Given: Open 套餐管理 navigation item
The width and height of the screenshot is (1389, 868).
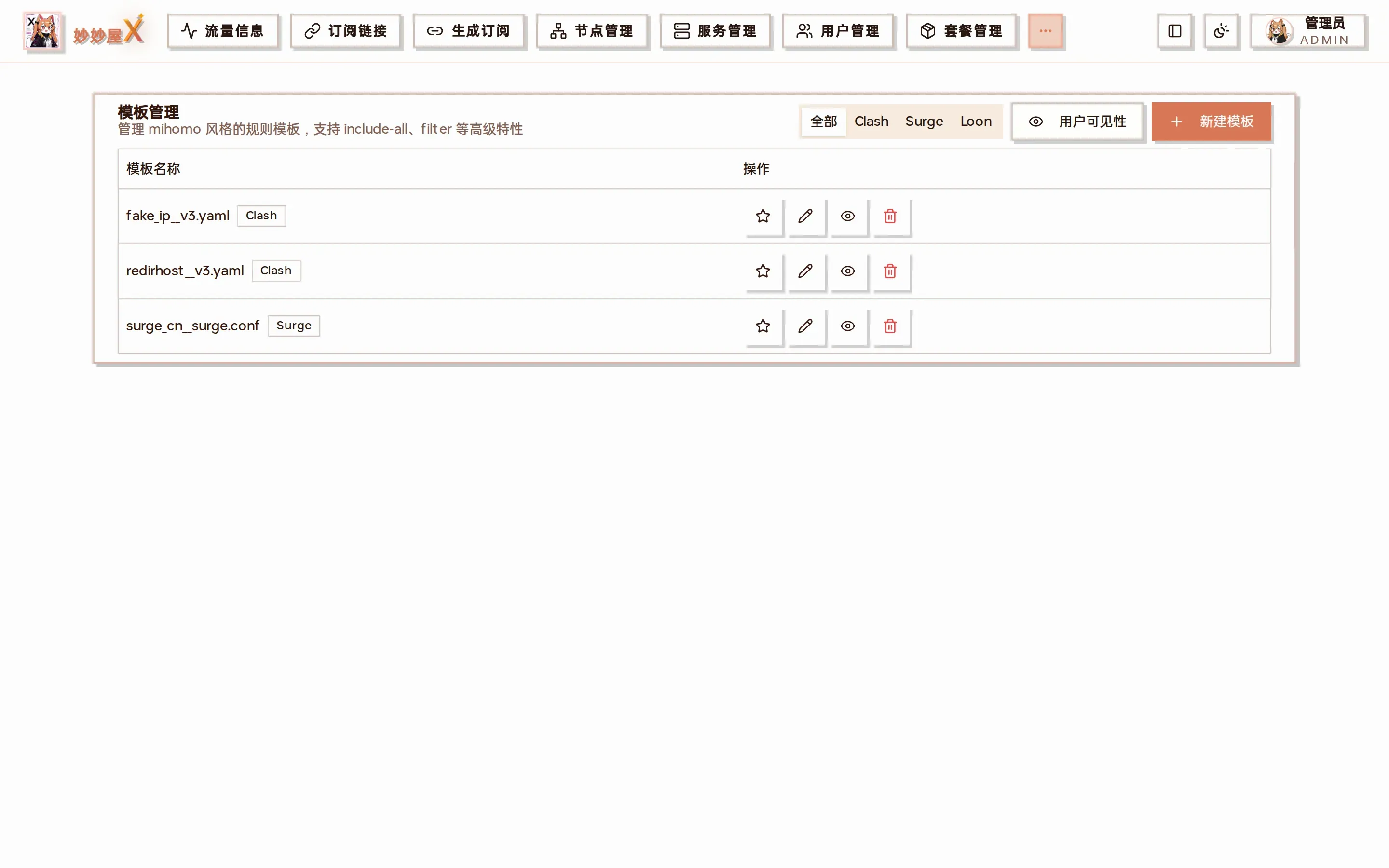Looking at the screenshot, I should tap(961, 31).
